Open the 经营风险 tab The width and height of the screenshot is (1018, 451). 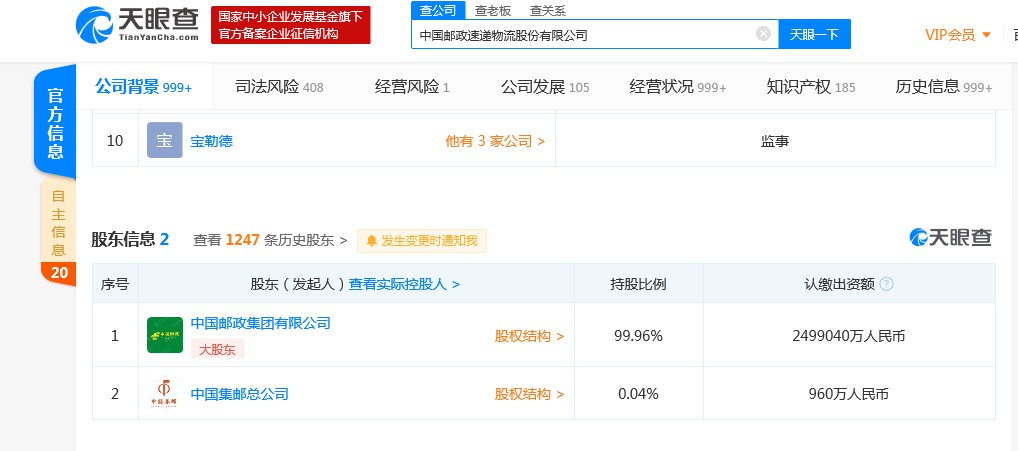pyautogui.click(x=412, y=86)
